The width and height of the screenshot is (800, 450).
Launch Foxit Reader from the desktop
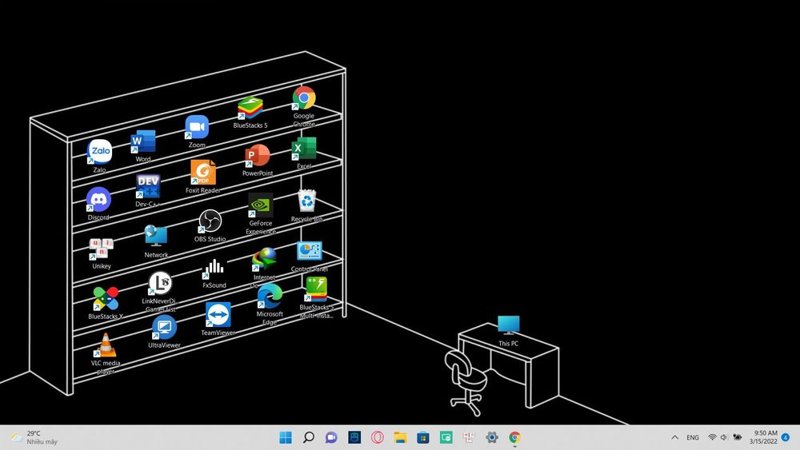(x=203, y=172)
